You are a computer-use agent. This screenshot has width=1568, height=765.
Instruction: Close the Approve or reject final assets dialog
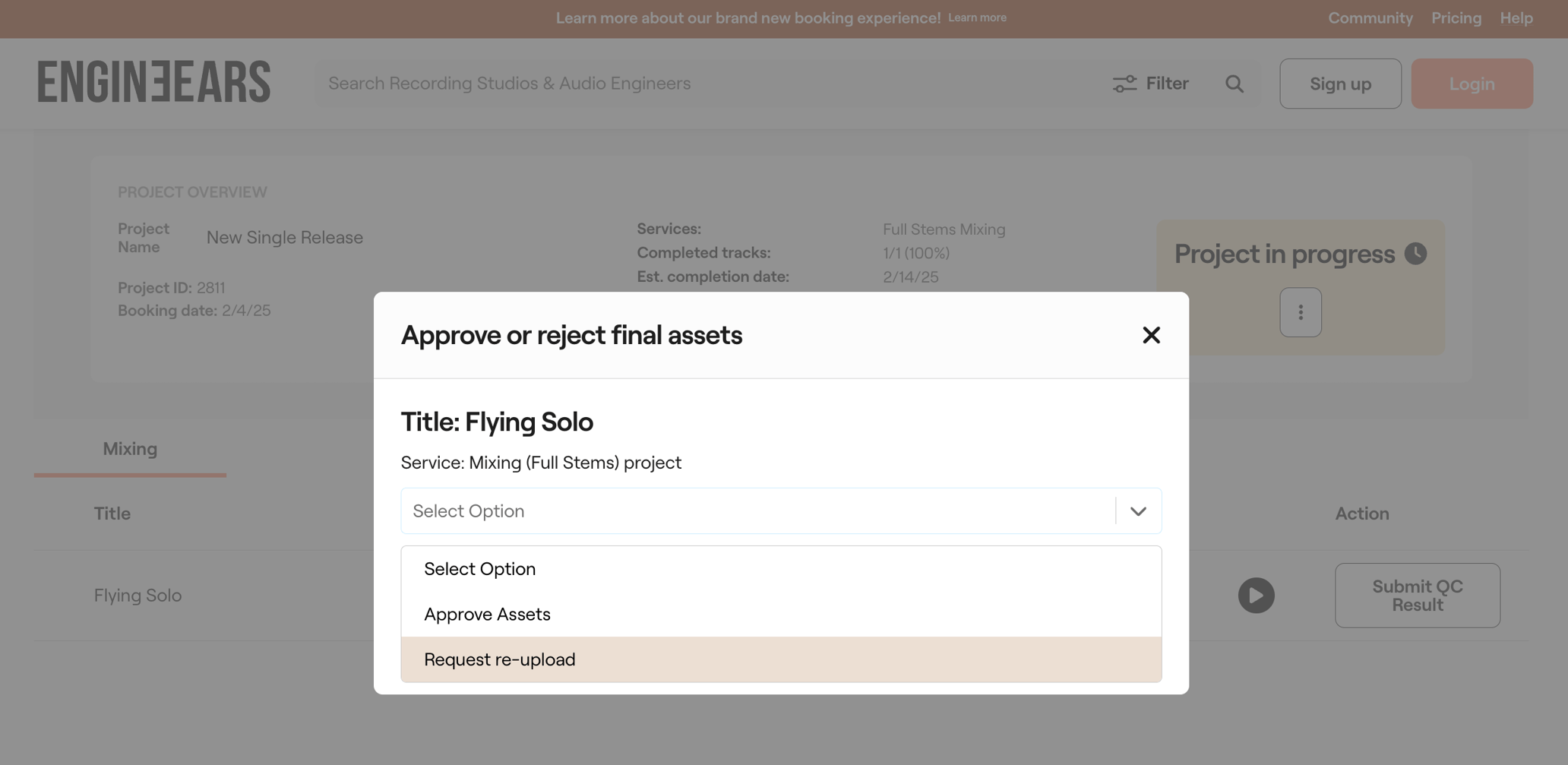1151,335
